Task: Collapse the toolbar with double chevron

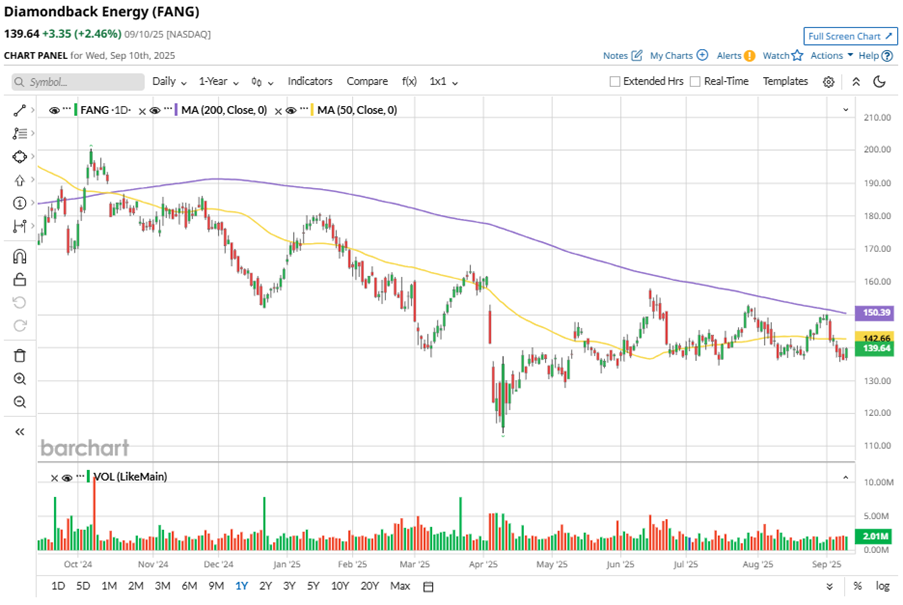Action: point(856,82)
